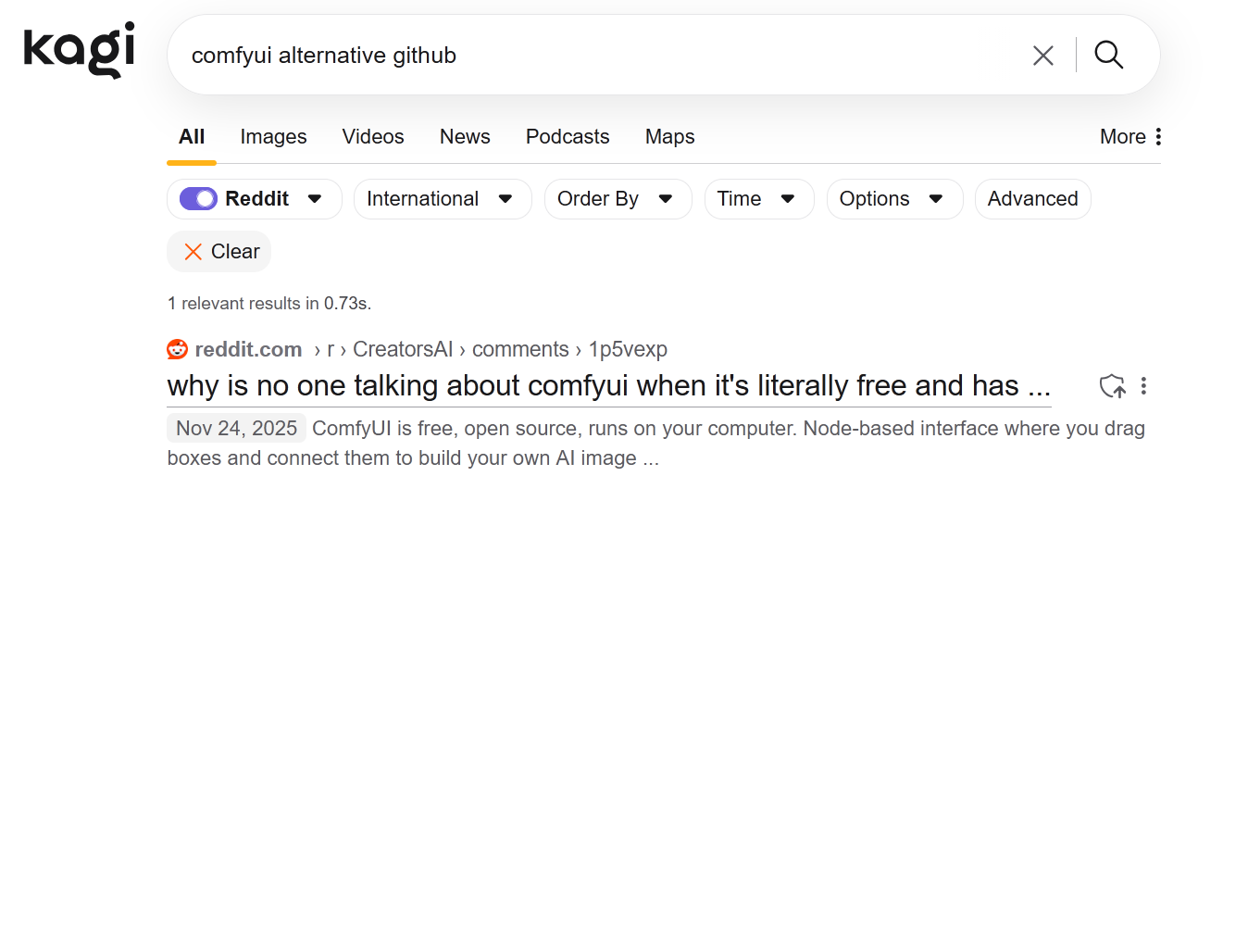Open the International region dropdown
This screenshot has height=952, width=1248.
[x=443, y=199]
